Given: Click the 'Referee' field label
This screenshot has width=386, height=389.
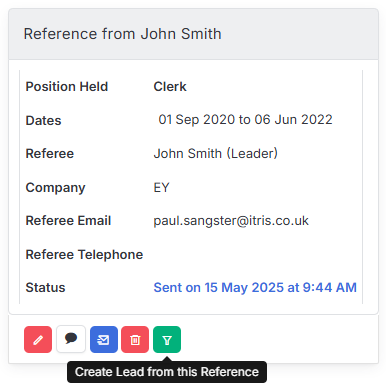Looking at the screenshot, I should (x=50, y=154).
